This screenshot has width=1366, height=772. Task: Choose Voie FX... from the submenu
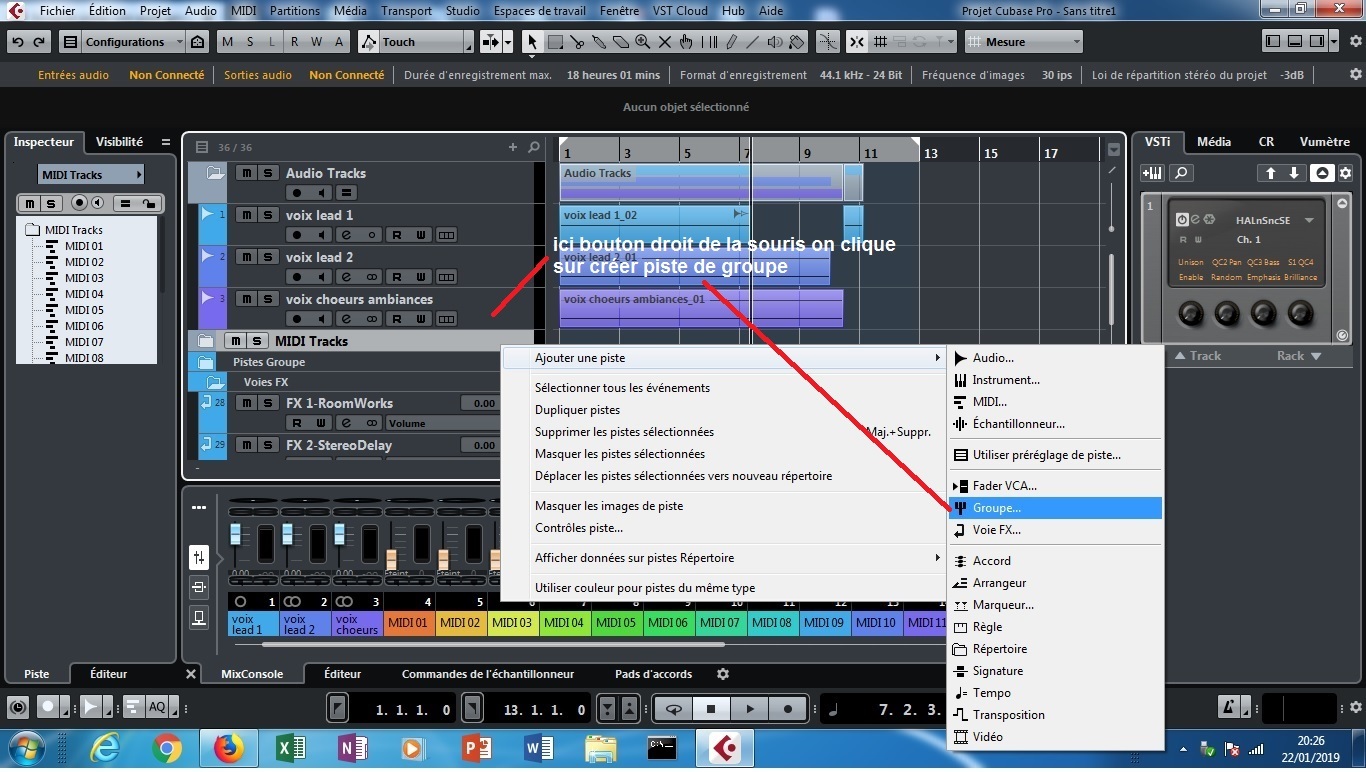[x=1056, y=530]
